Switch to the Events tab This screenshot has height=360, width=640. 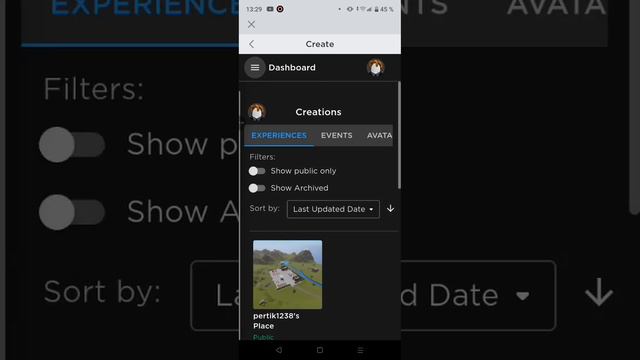pos(336,136)
